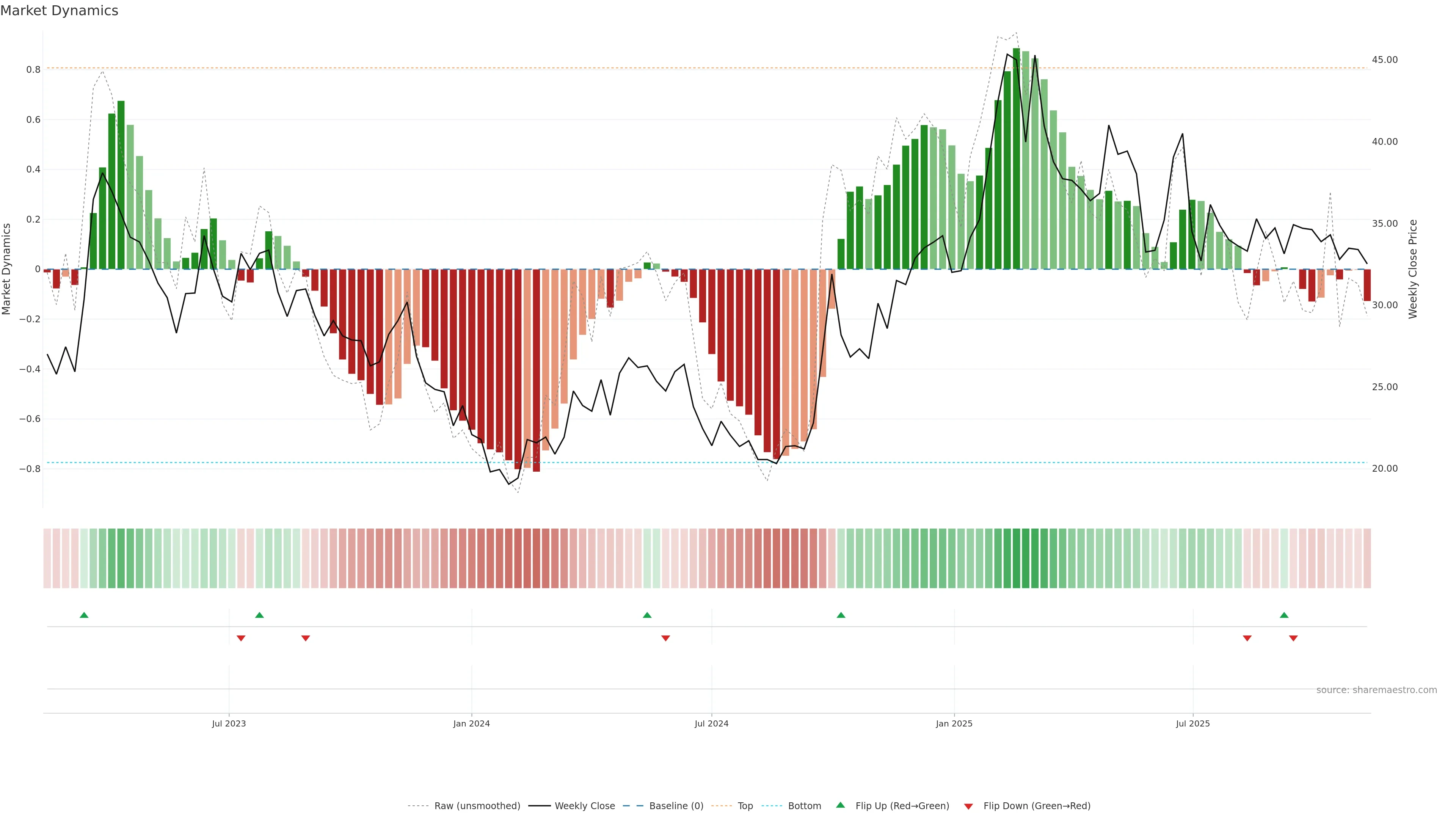The image size is (1456, 819).
Task: Toggle the Weekly Close legend entry
Action: 584,806
